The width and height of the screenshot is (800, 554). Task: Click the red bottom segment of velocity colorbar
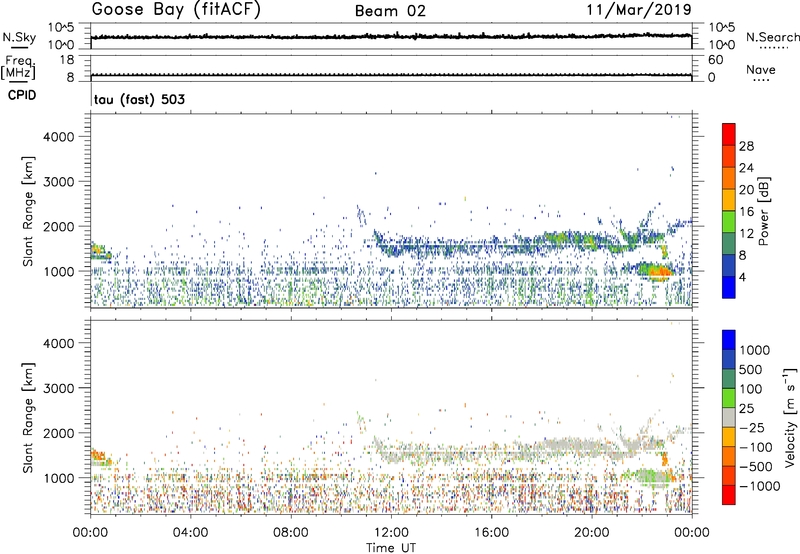(729, 495)
